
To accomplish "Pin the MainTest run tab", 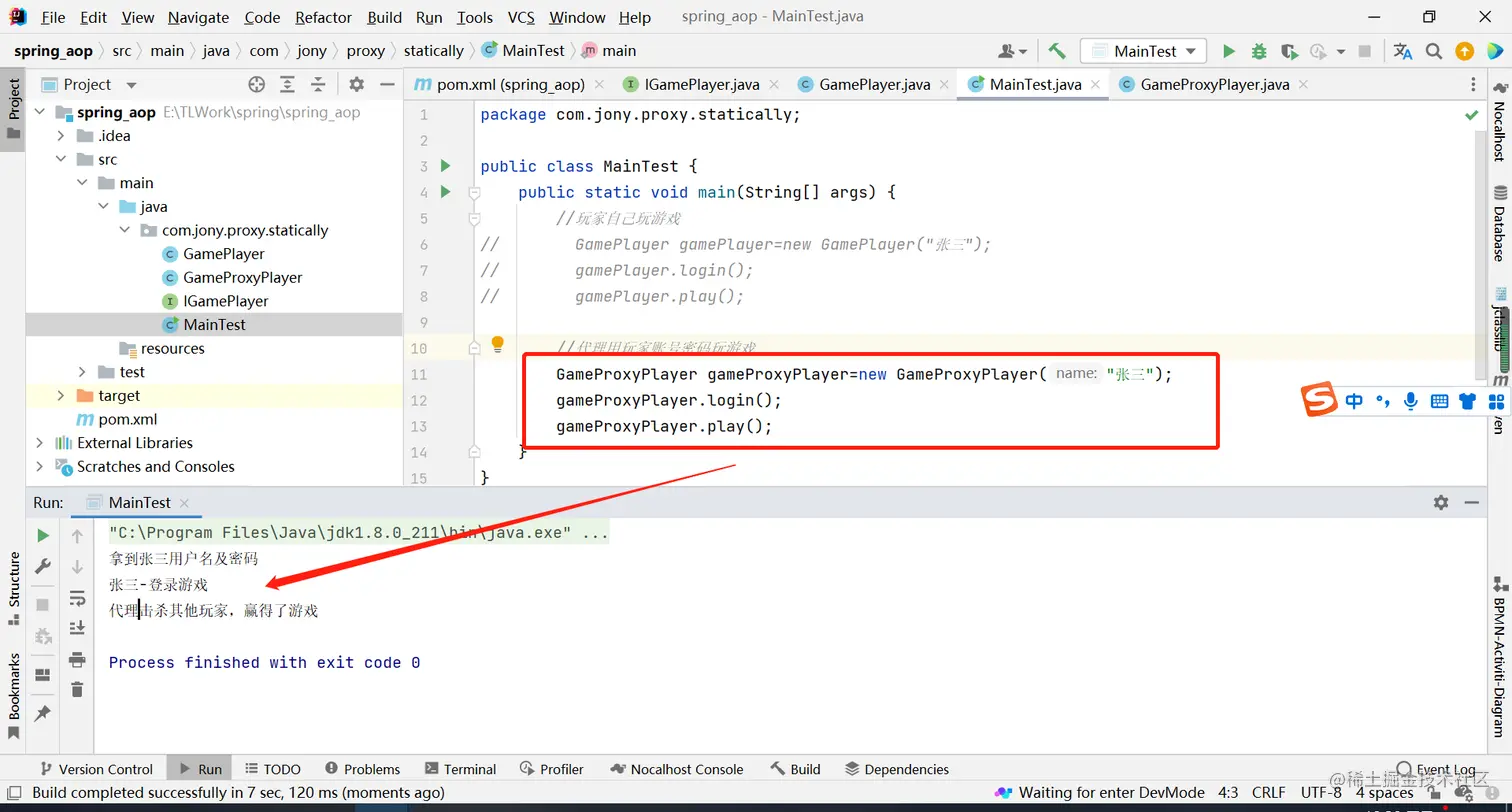I will coord(43,714).
